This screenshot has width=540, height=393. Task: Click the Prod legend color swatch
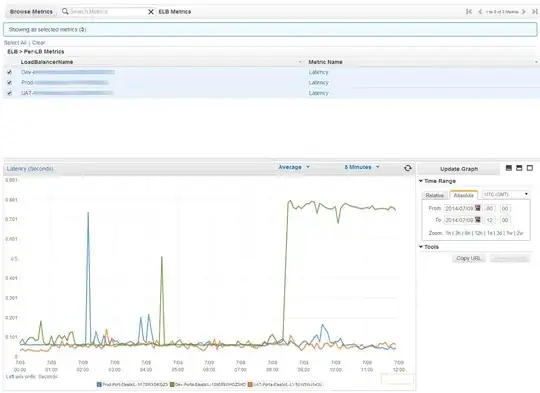[x=99, y=384]
